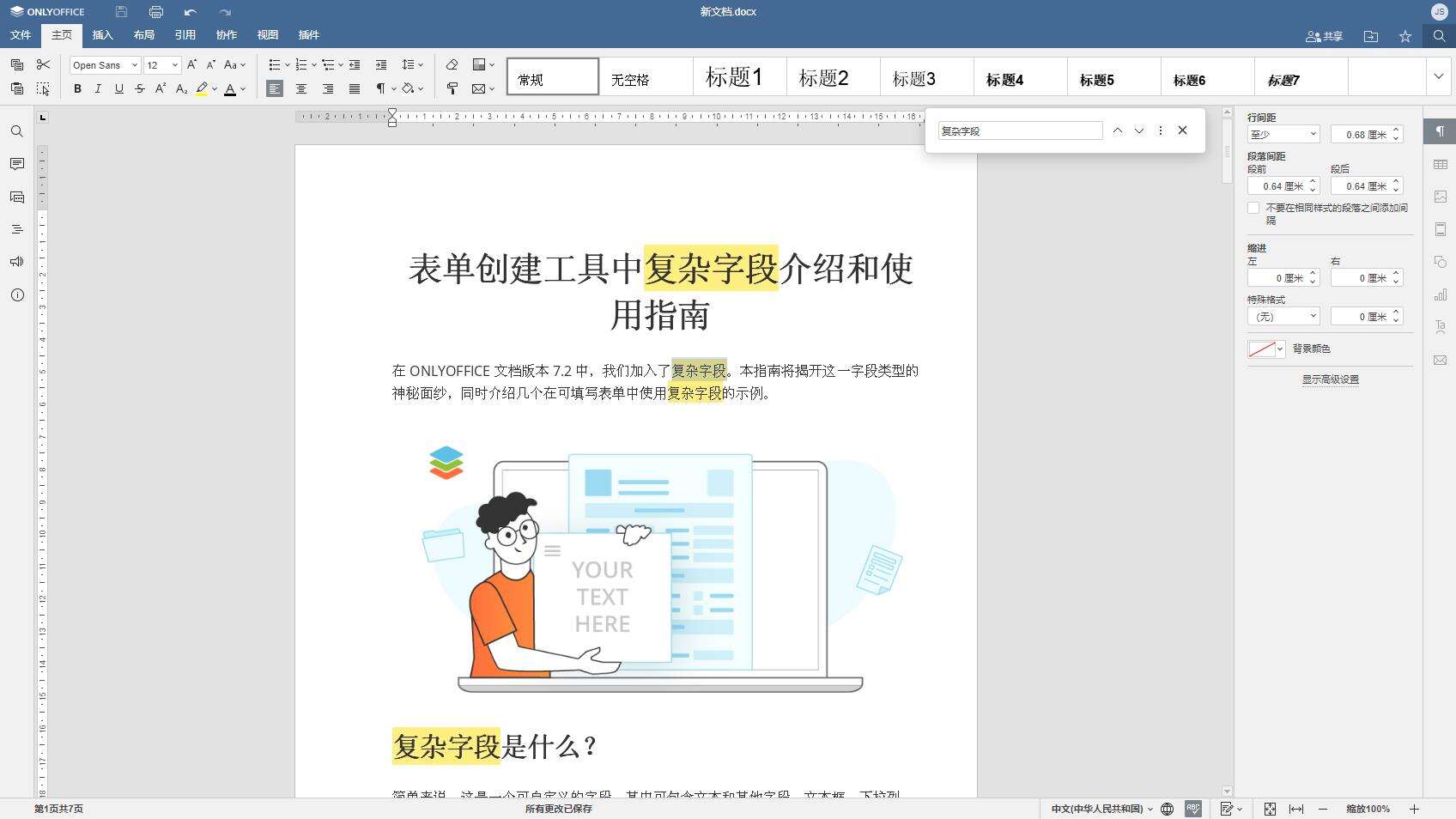Redo the last undone action
The height and width of the screenshot is (819, 1456).
(x=225, y=12)
